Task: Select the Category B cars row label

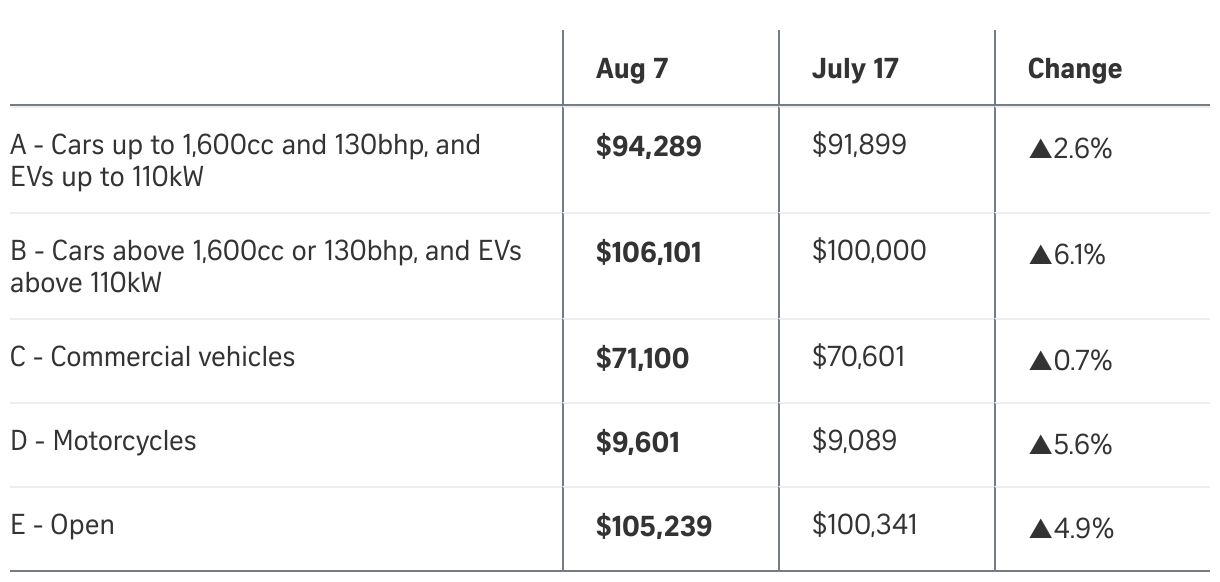Action: (x=265, y=266)
